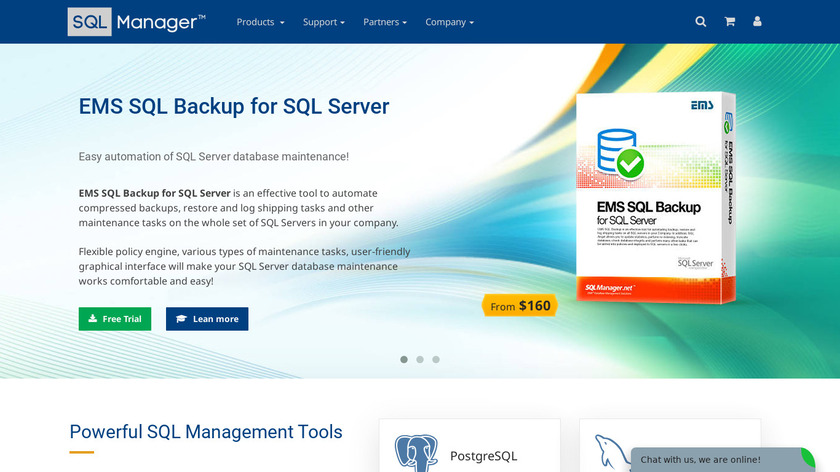Open the shopping cart icon

point(729,21)
